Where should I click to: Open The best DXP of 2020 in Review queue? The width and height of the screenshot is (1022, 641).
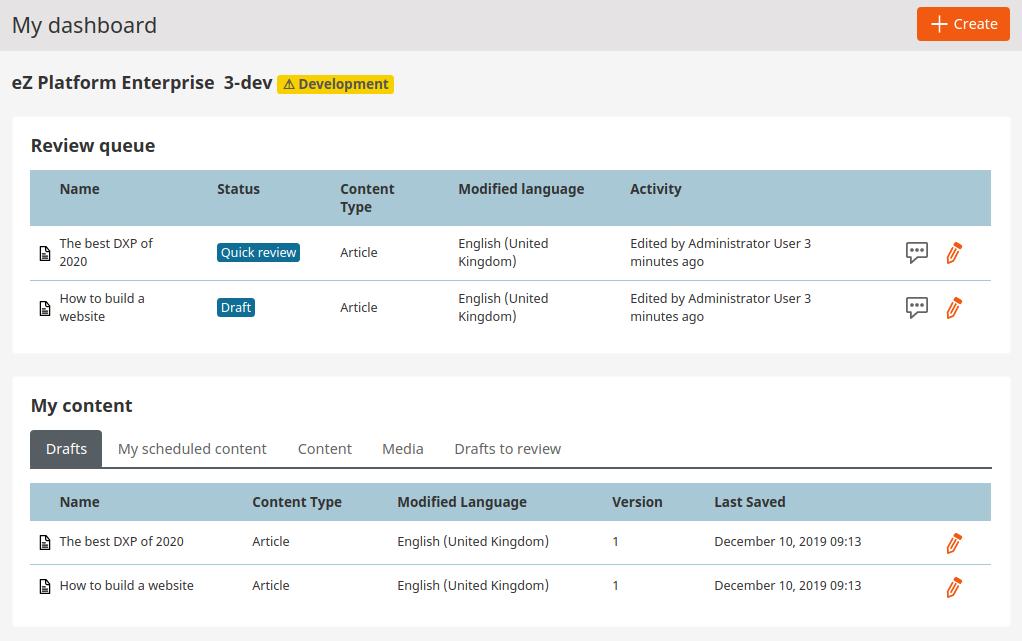tap(106, 252)
